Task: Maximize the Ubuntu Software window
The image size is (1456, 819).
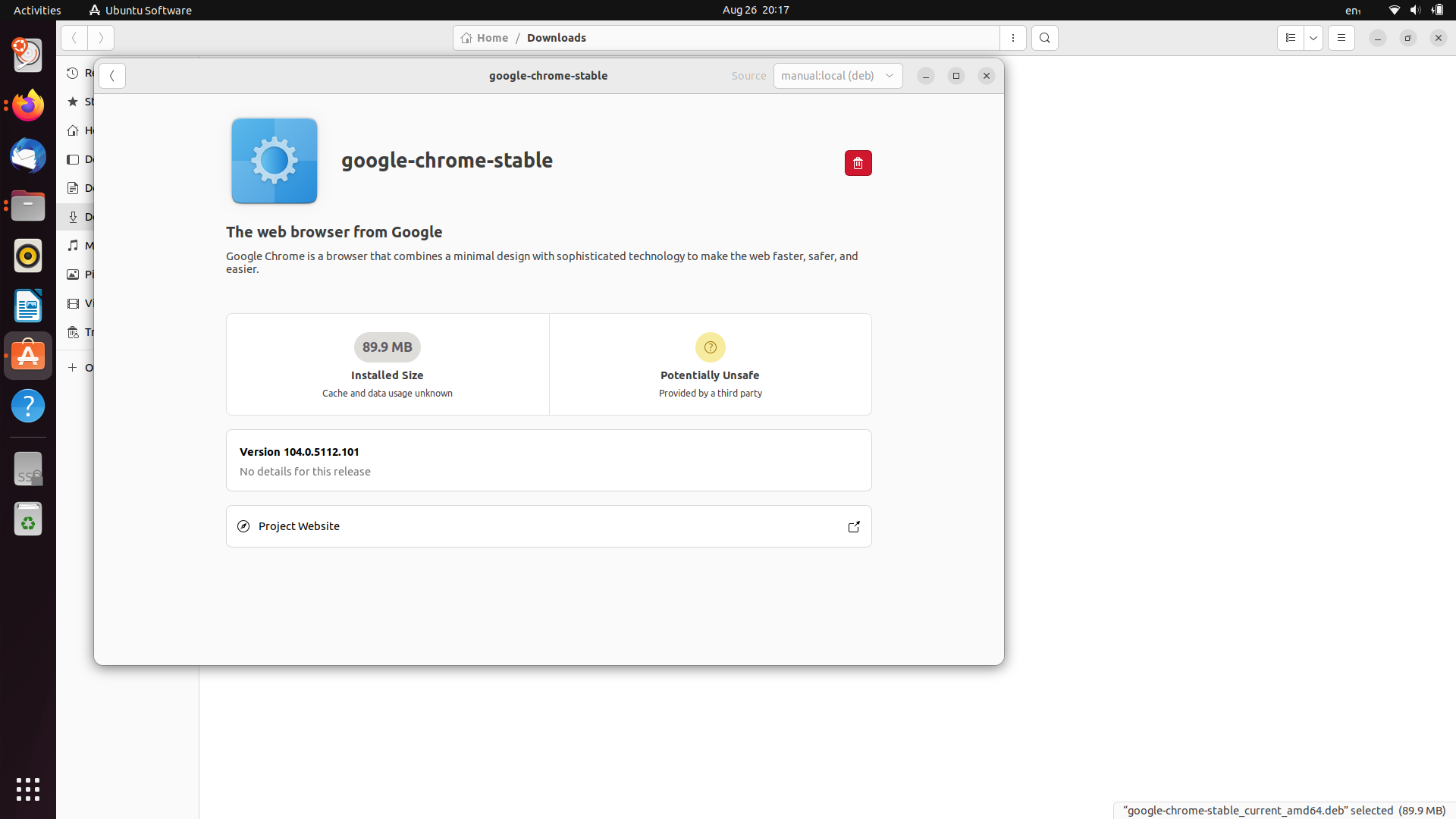Action: coord(956,76)
